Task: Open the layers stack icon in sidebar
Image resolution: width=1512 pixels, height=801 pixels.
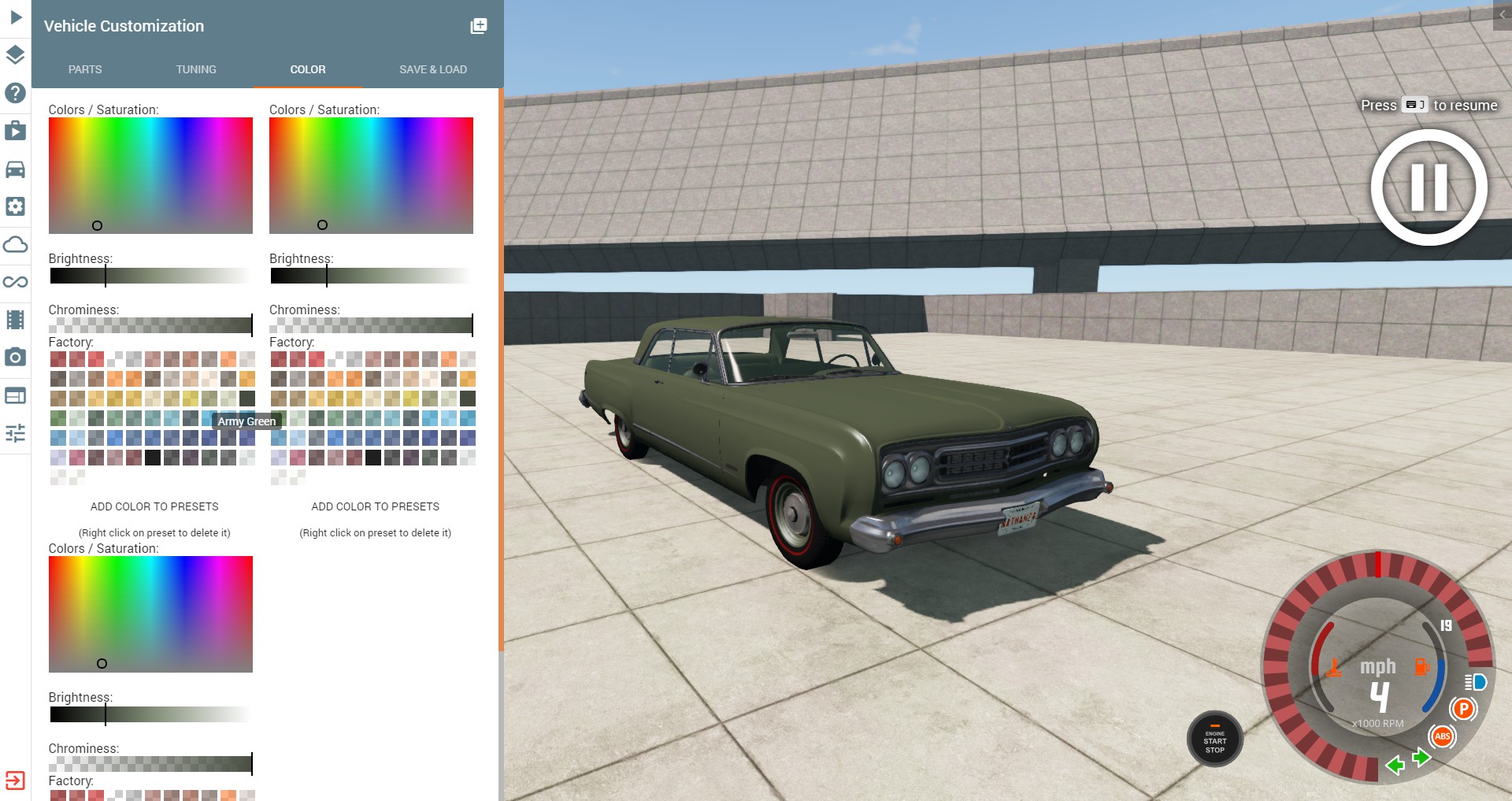Action: [x=15, y=54]
